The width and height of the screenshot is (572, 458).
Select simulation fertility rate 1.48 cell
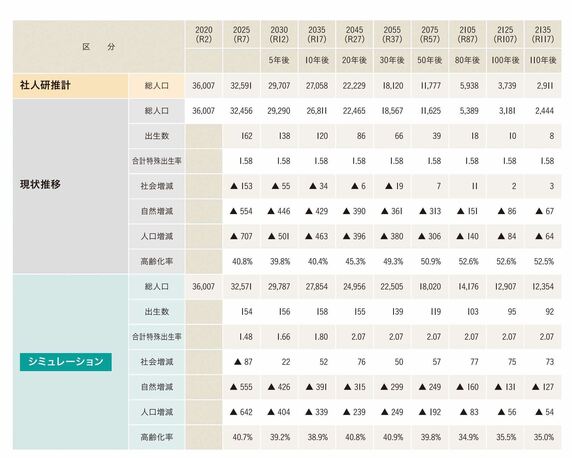tap(241, 337)
